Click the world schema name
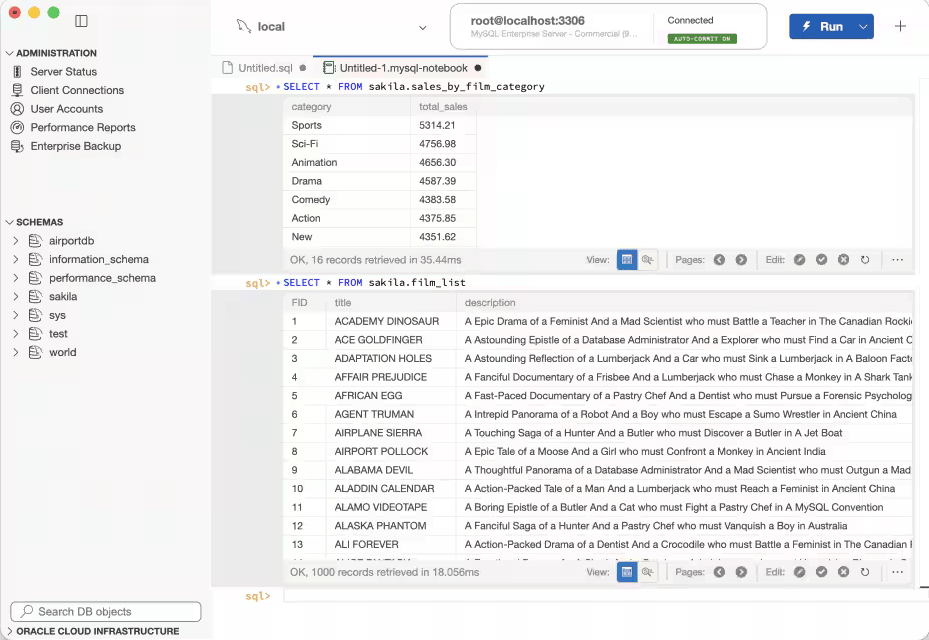929x640 pixels. pyautogui.click(x=62, y=353)
